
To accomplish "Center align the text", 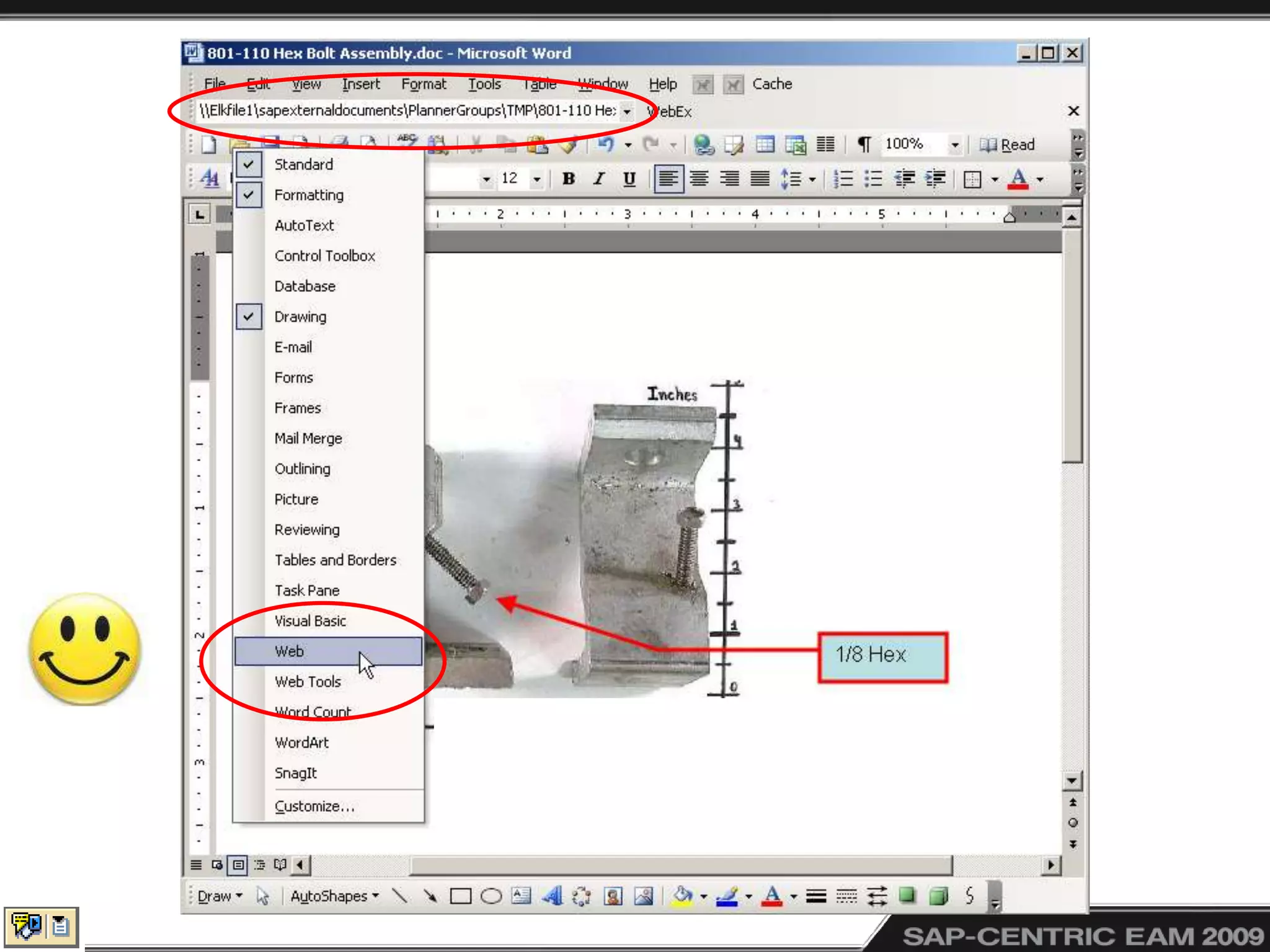I will (699, 179).
